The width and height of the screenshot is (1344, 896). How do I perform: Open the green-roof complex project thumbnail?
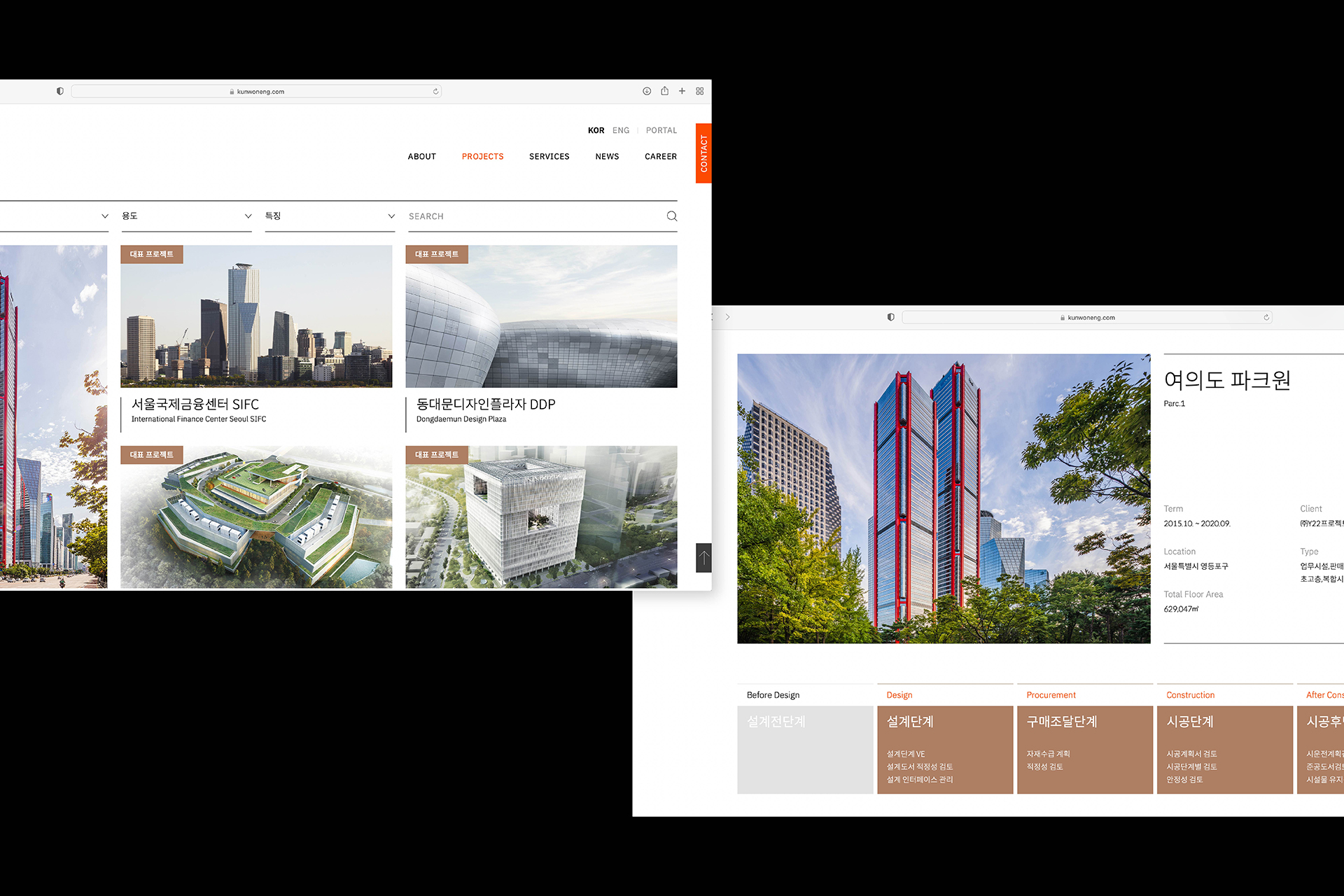point(256,517)
